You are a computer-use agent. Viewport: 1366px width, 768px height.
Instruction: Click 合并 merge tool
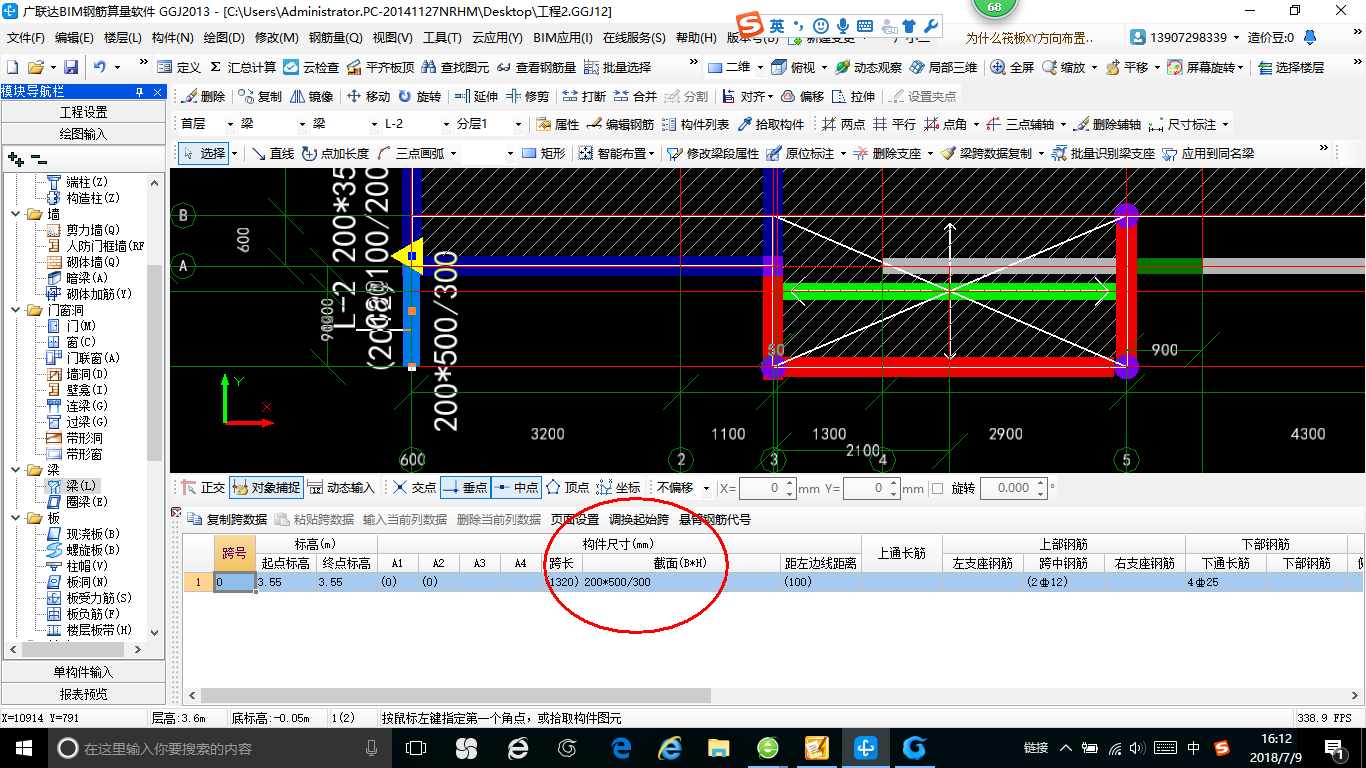(x=635, y=97)
